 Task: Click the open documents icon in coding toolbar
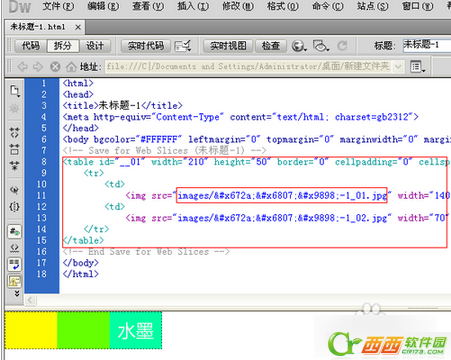pos(15,91)
